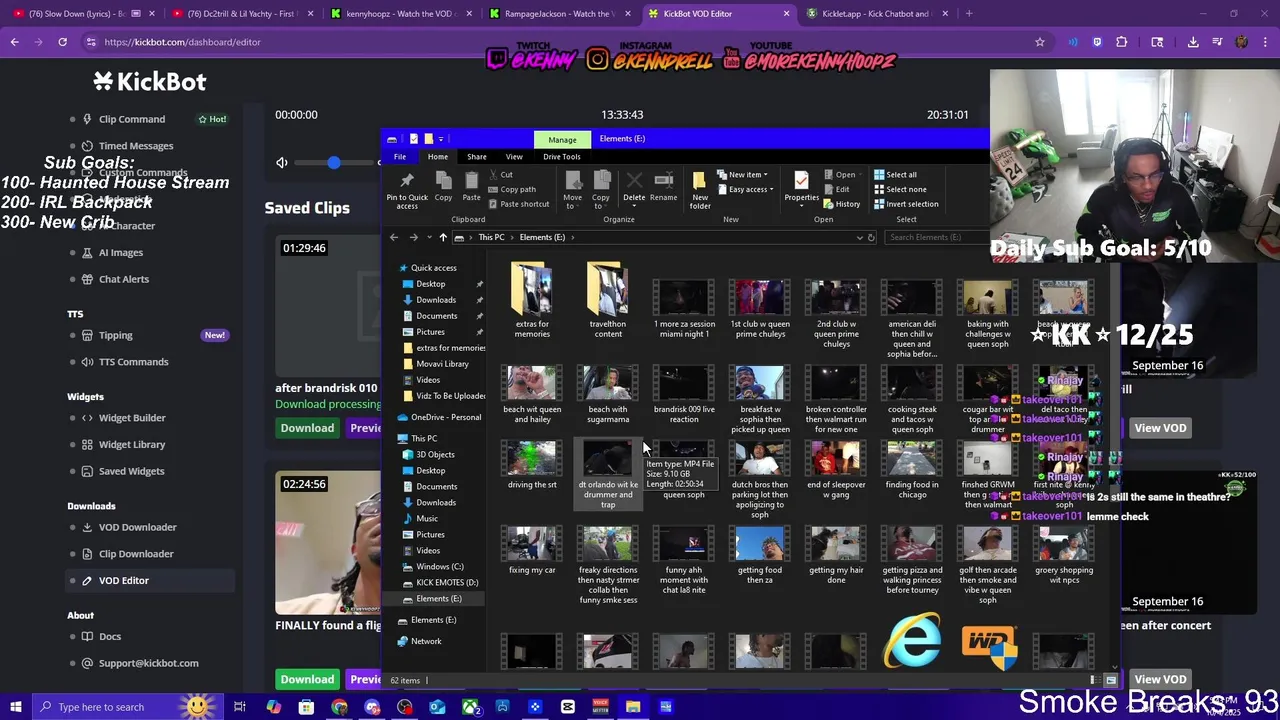Switch to the RampageJackson browser tab
Viewport: 1280px width, 720px height.
[559, 14]
